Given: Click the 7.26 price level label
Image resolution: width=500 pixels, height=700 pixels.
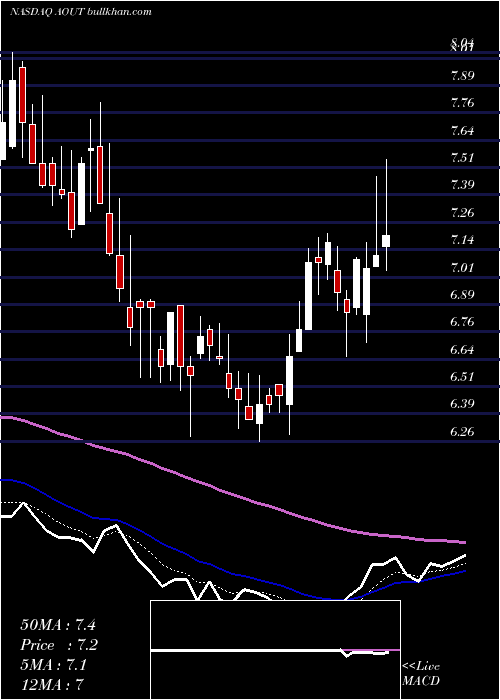Looking at the screenshot, I should click(x=462, y=212).
